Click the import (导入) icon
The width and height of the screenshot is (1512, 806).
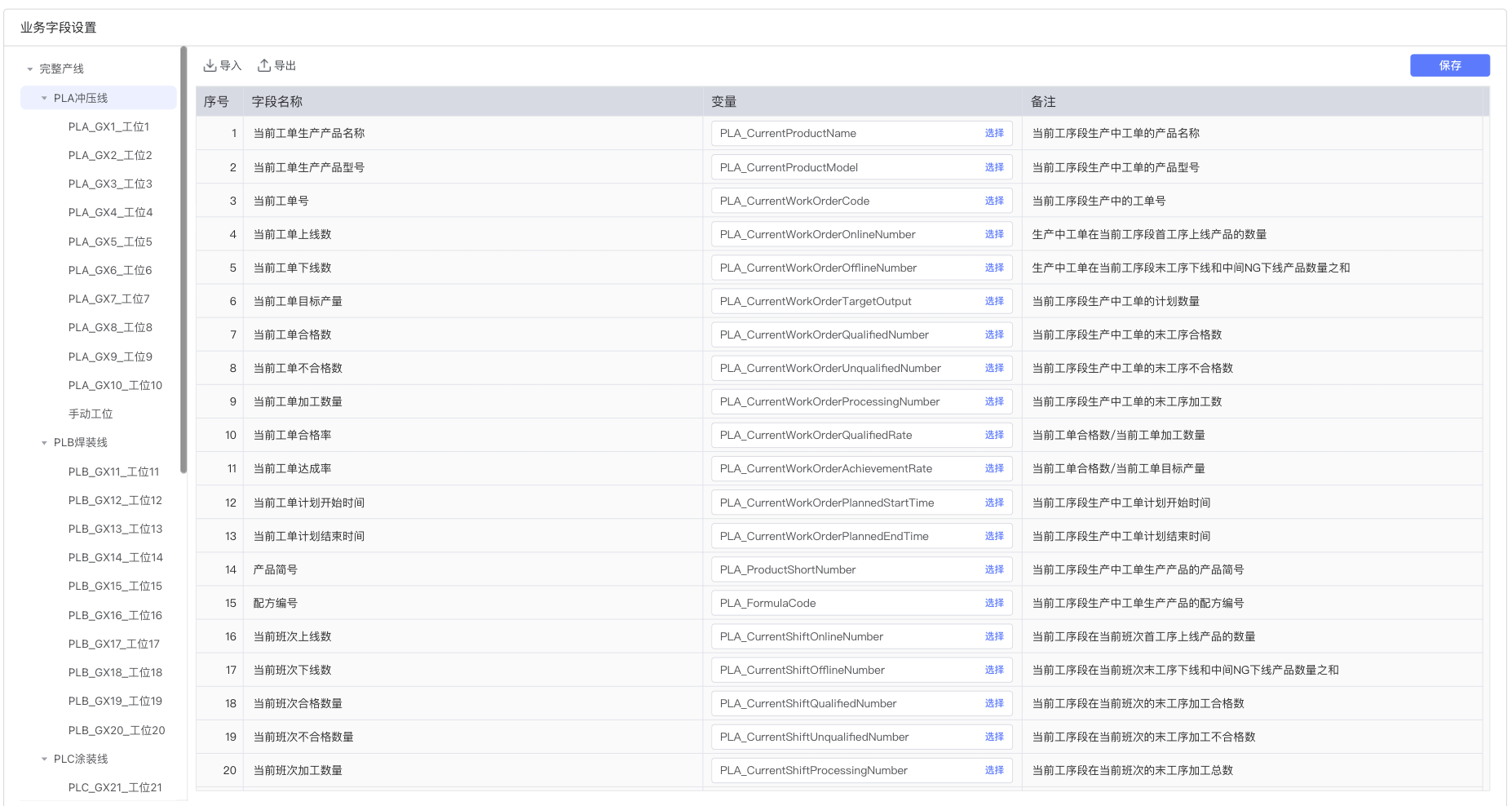point(210,65)
